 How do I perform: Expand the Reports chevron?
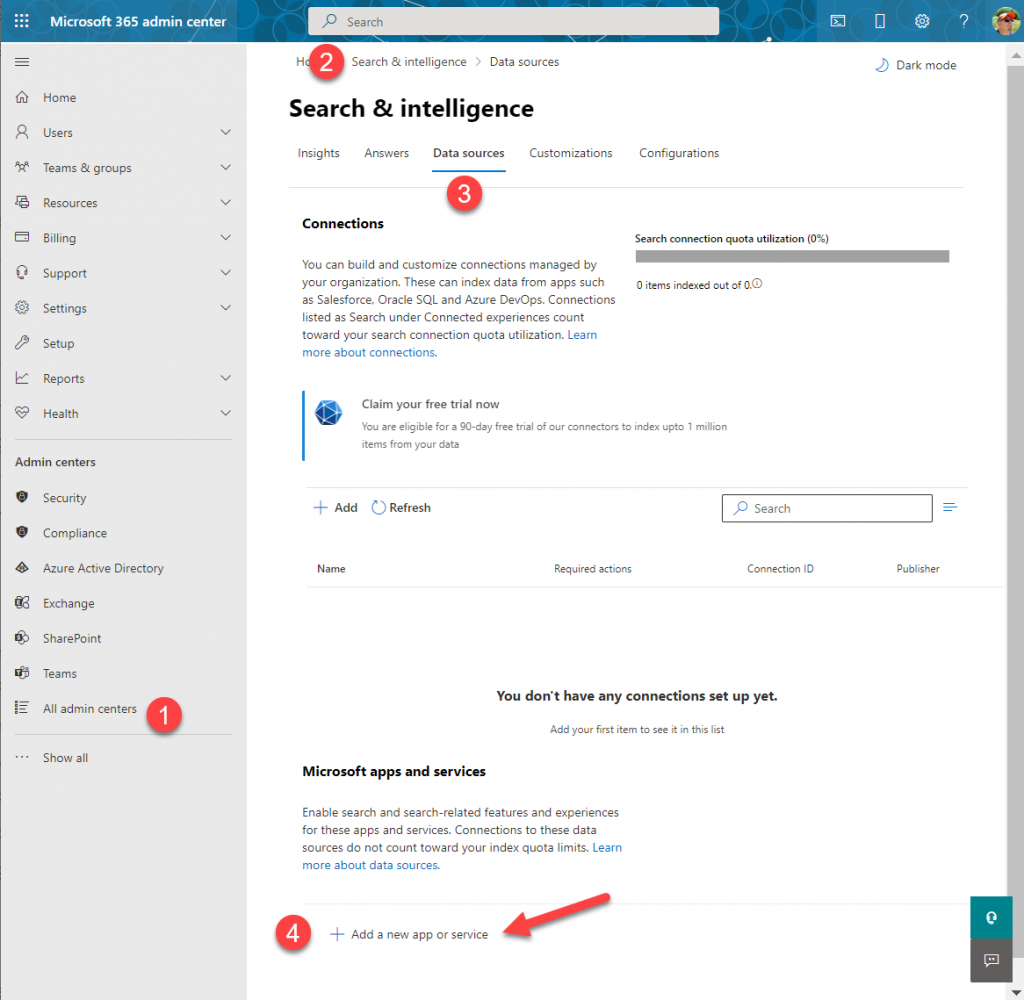[x=226, y=378]
